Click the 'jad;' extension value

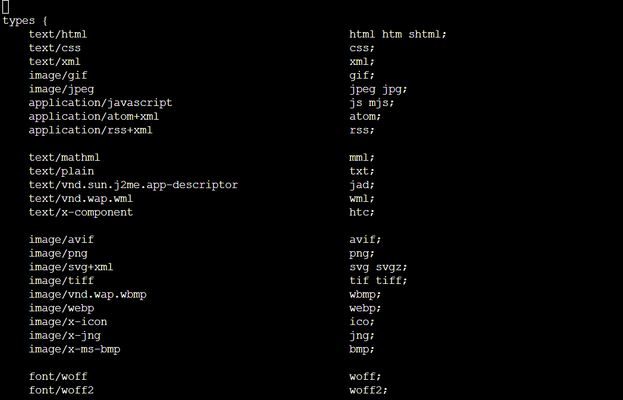pos(362,185)
